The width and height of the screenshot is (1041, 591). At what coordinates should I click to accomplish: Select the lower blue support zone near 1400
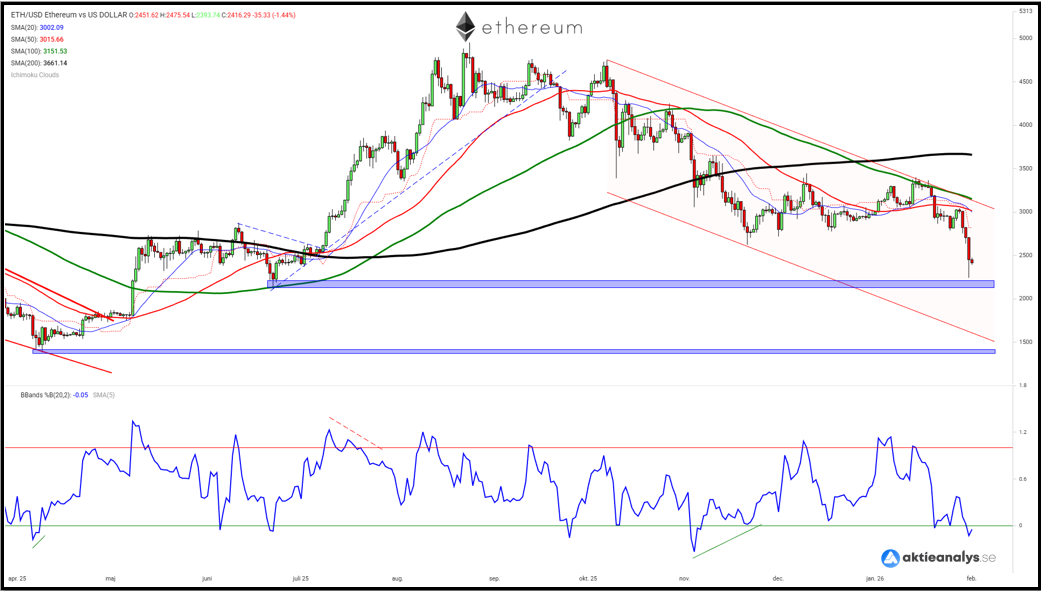[514, 351]
